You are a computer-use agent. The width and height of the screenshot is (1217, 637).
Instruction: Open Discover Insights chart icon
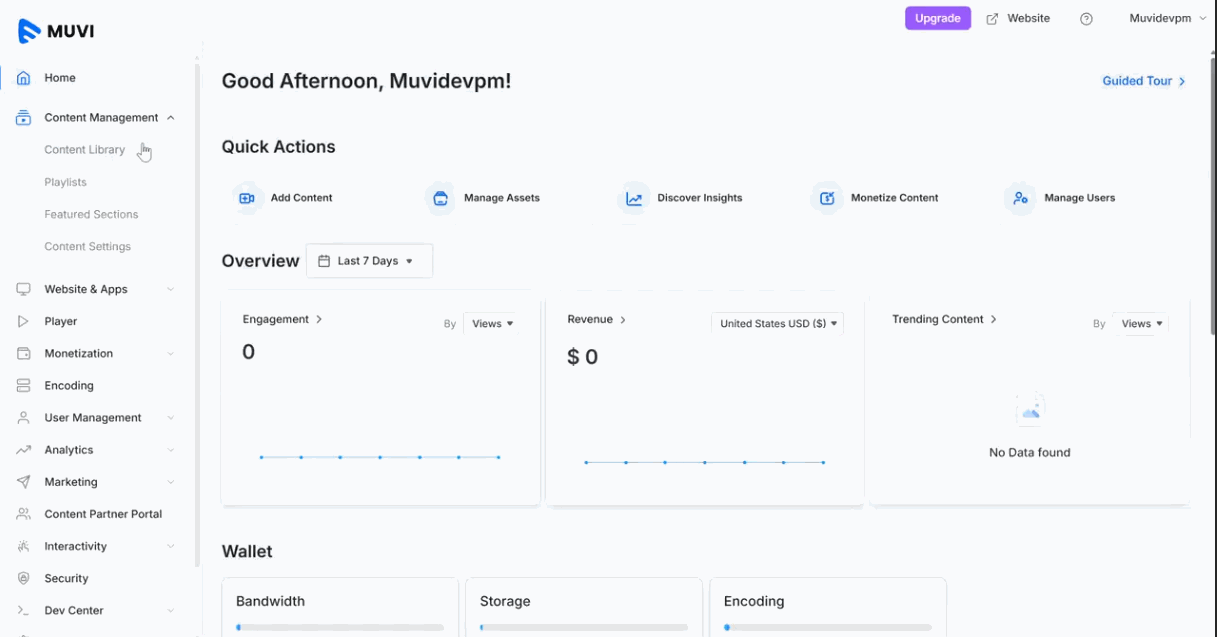634,198
